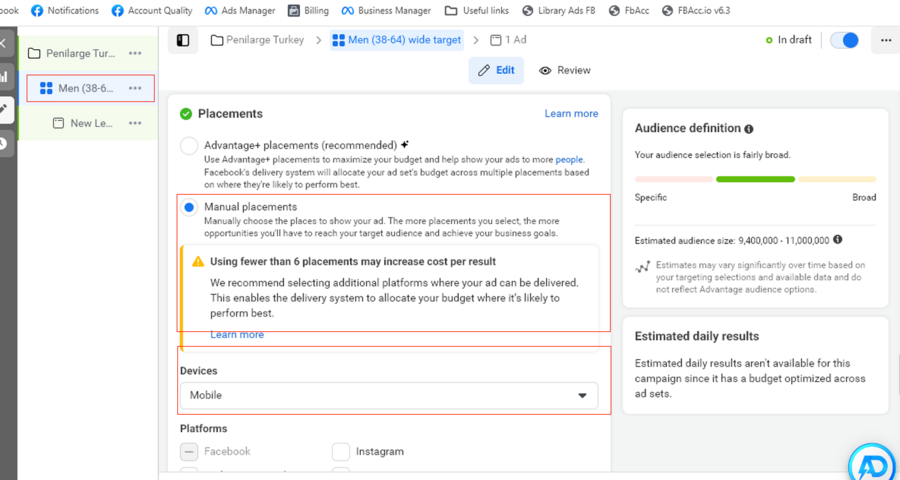Open the Notifications bookmark

64,10
